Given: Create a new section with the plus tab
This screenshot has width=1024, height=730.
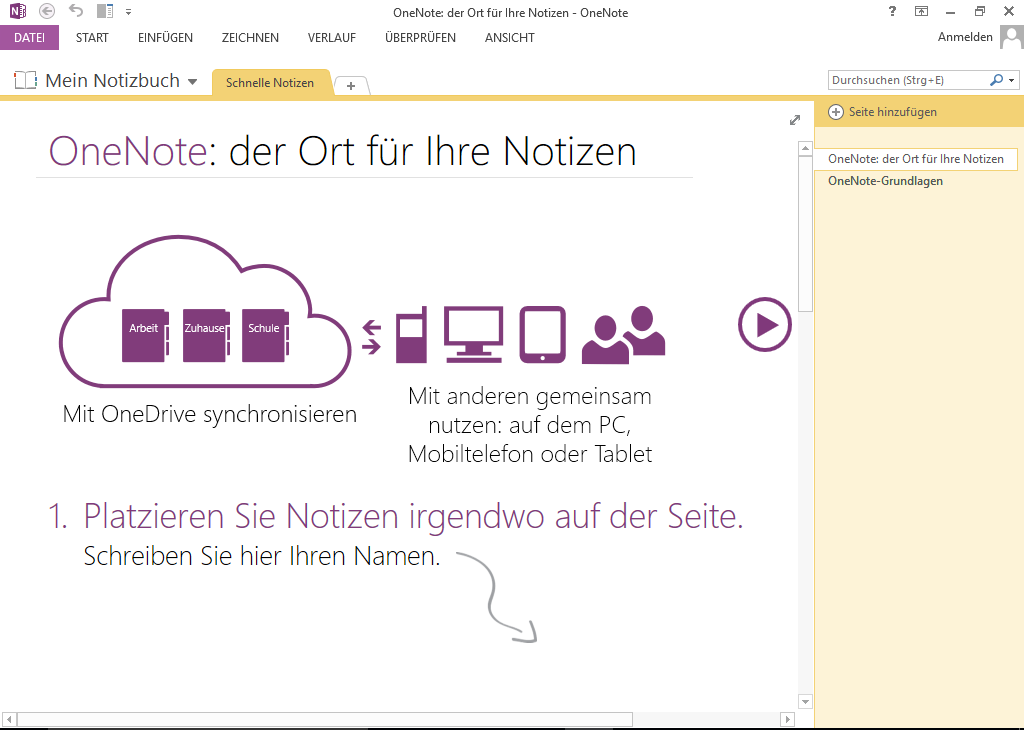Looking at the screenshot, I should [x=351, y=86].
